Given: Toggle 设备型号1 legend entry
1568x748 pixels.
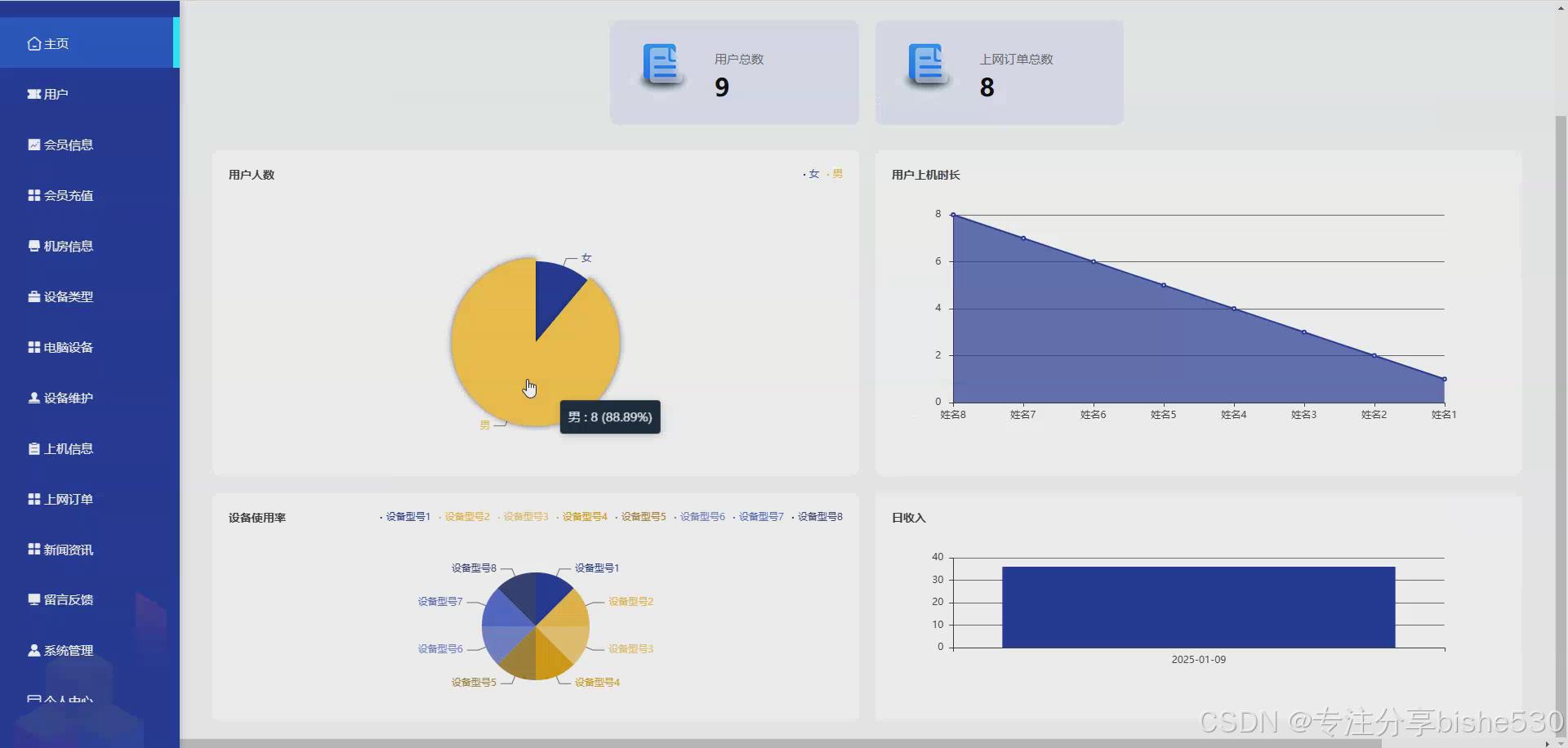Looking at the screenshot, I should tap(405, 516).
